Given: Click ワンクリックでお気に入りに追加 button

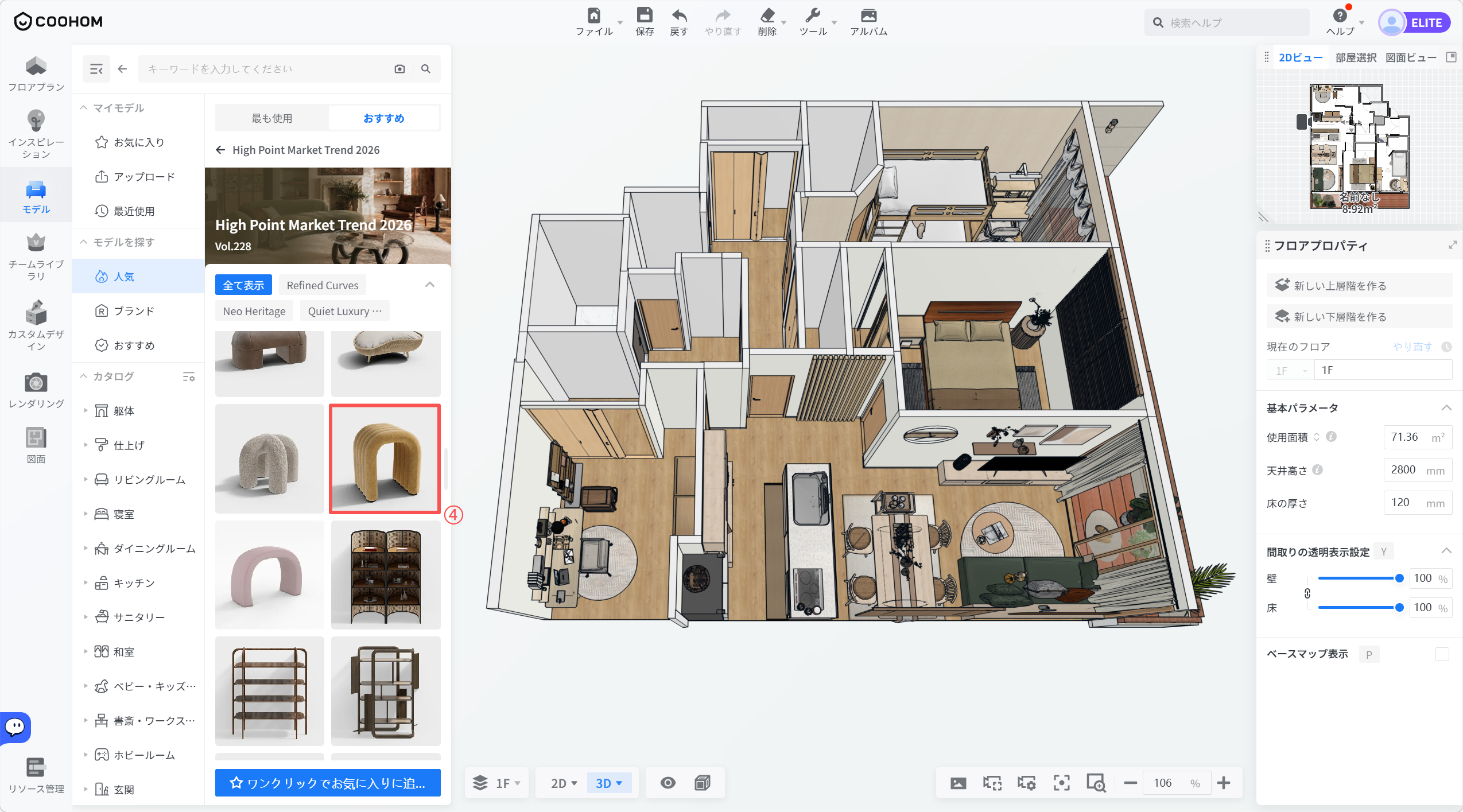Looking at the screenshot, I should coord(328,783).
